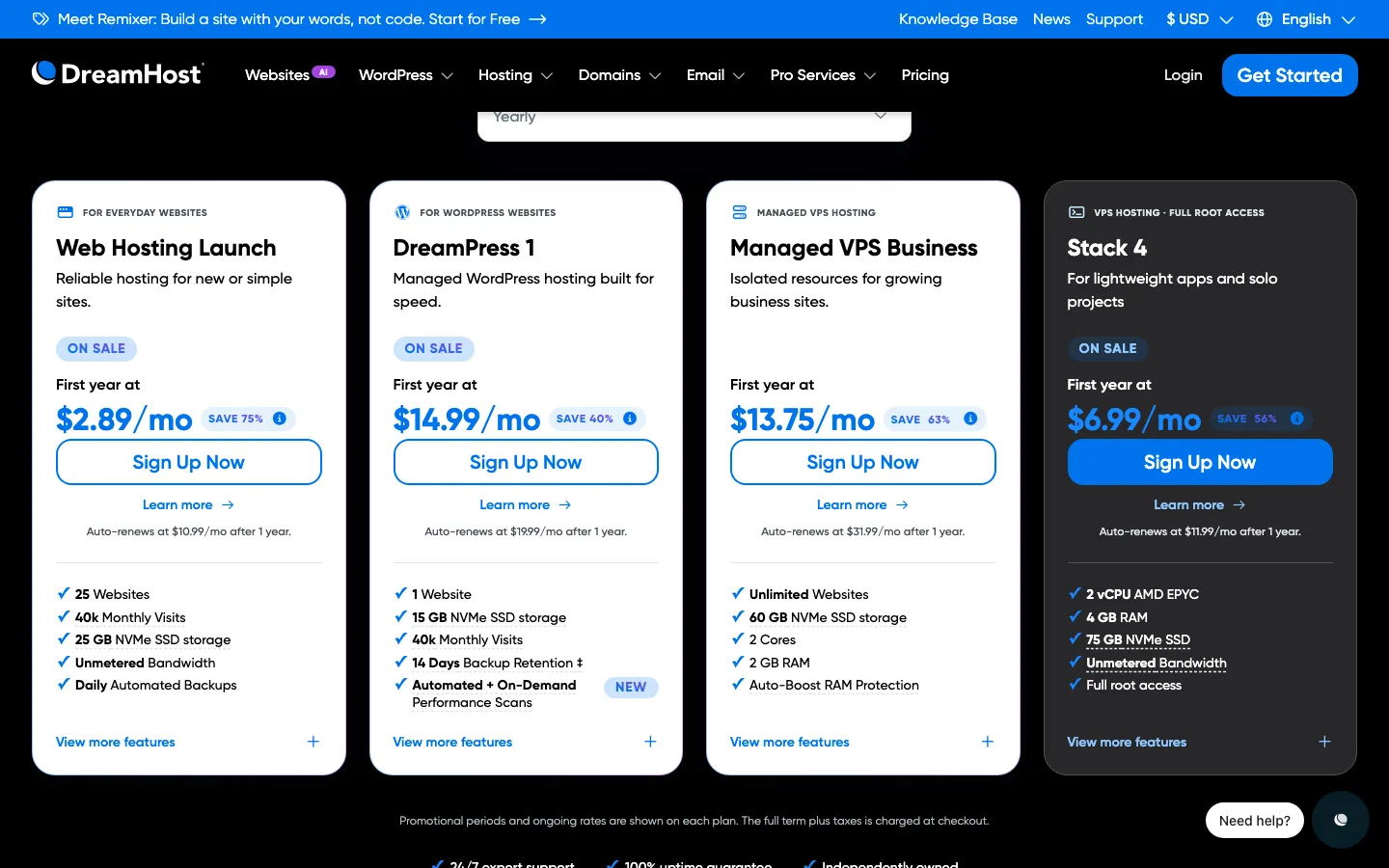The height and width of the screenshot is (868, 1389).
Task: Expand the Domains menu
Action: click(620, 75)
